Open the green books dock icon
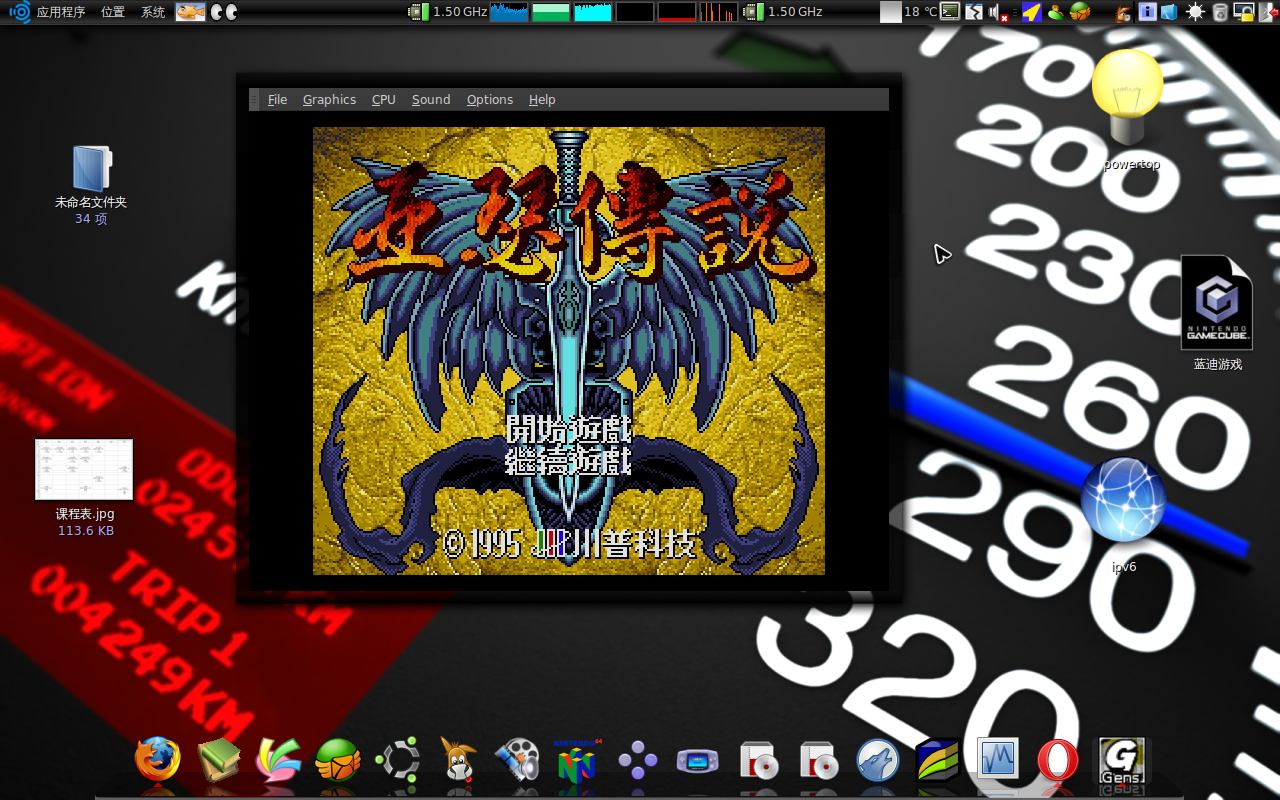The image size is (1280, 800). pyautogui.click(x=218, y=760)
